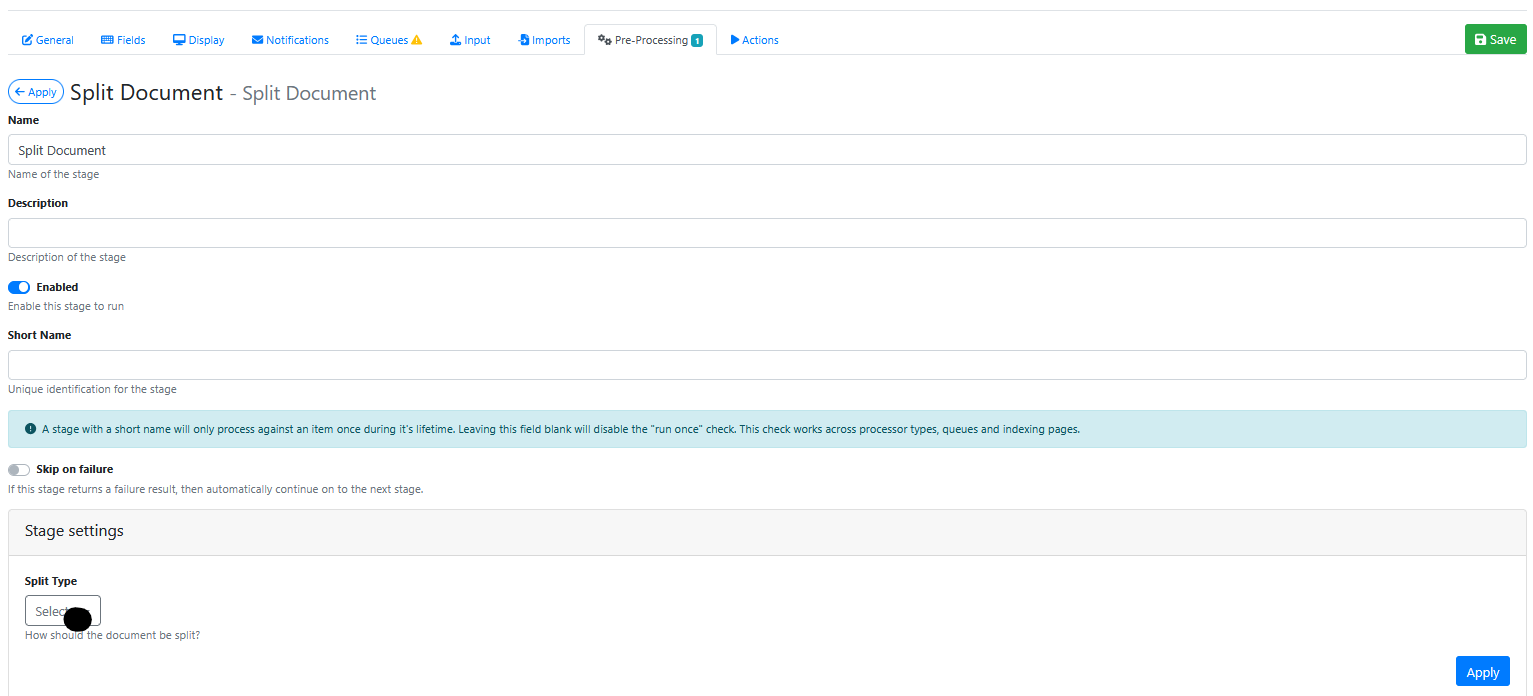Click the back Apply button near title
The width and height of the screenshot is (1533, 696).
(36, 92)
